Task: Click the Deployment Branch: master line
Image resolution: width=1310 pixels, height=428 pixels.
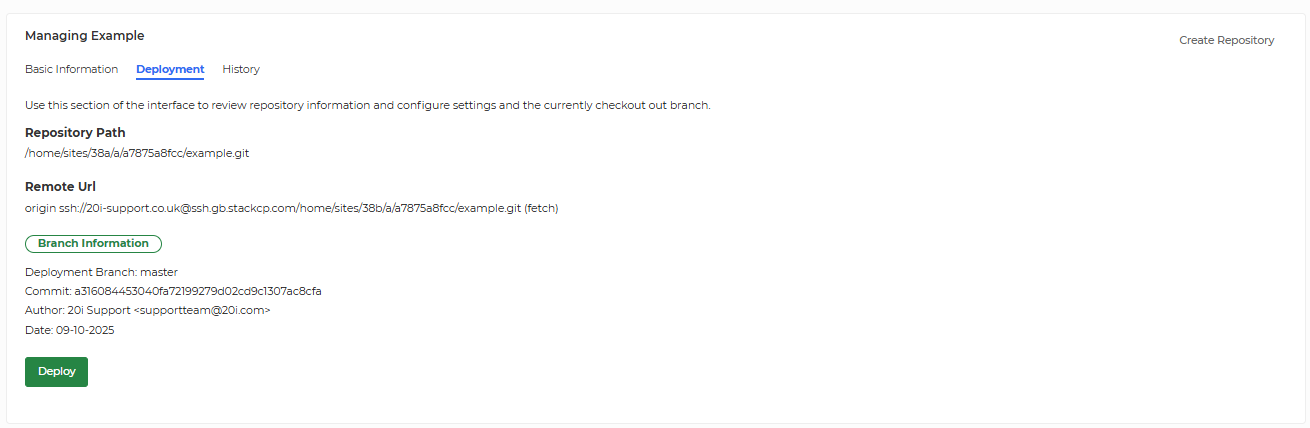Action: click(x=101, y=271)
